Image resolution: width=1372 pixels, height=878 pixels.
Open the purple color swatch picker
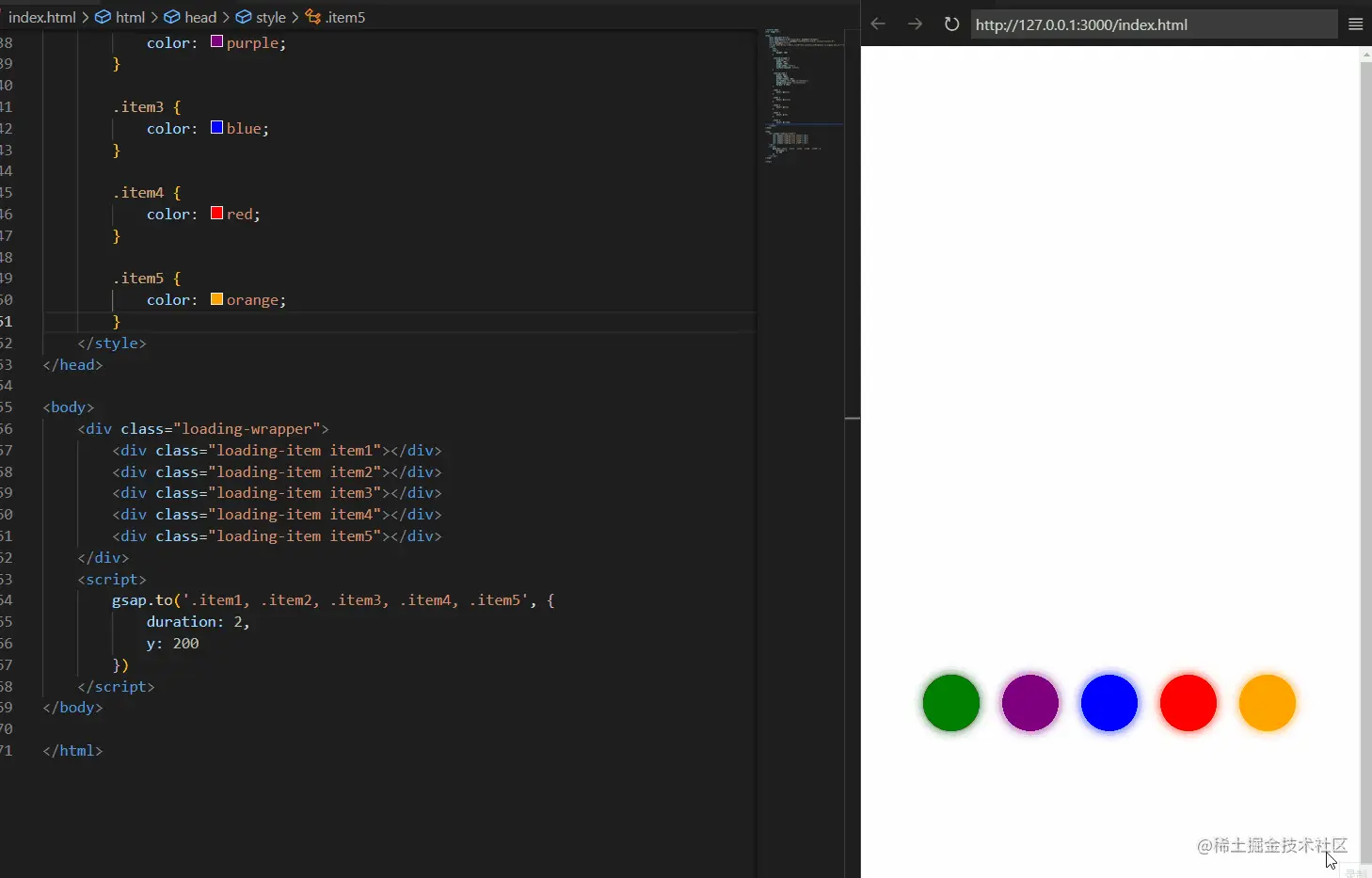(x=216, y=42)
